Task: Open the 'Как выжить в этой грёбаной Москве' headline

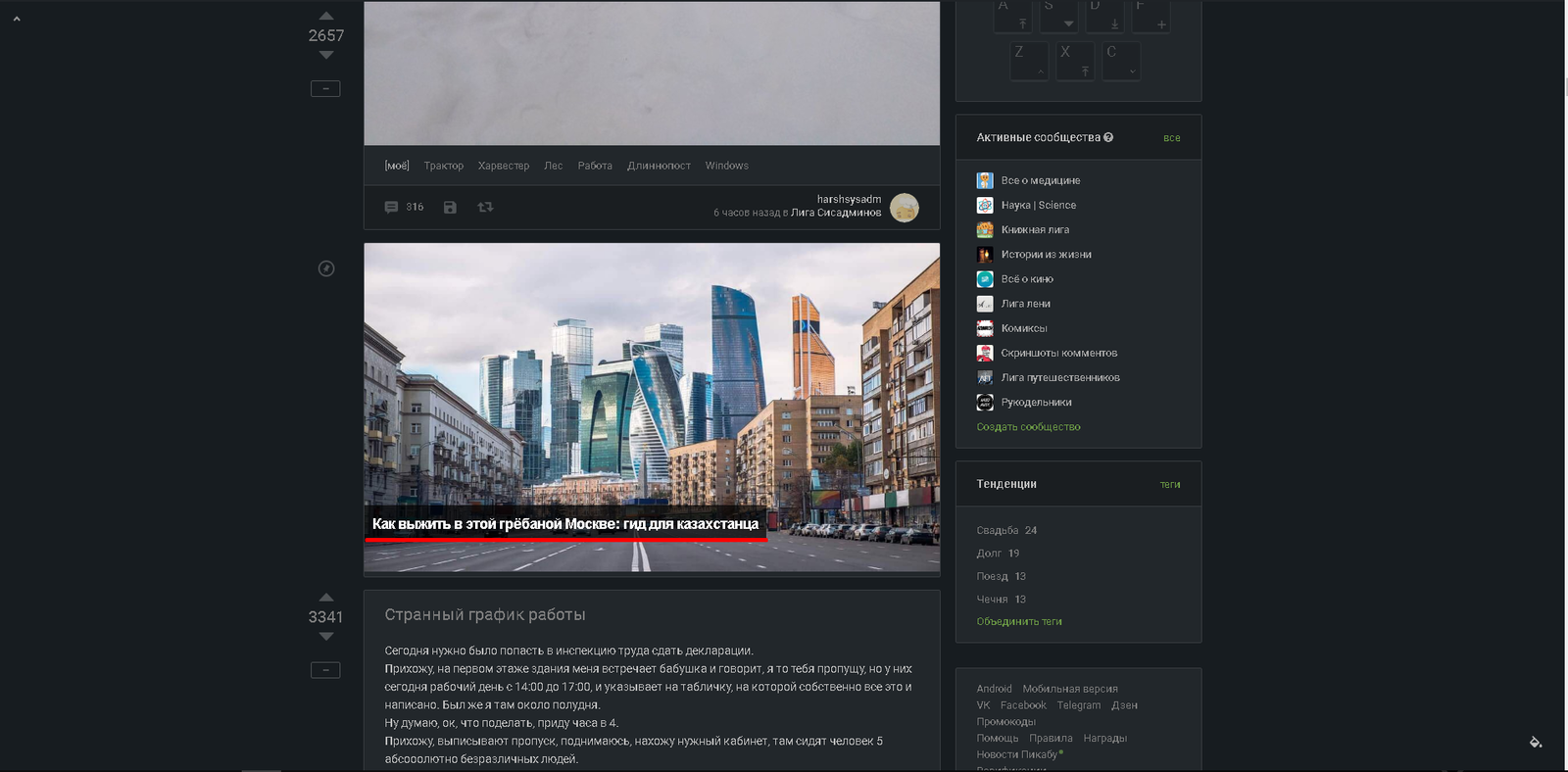Action: [565, 524]
